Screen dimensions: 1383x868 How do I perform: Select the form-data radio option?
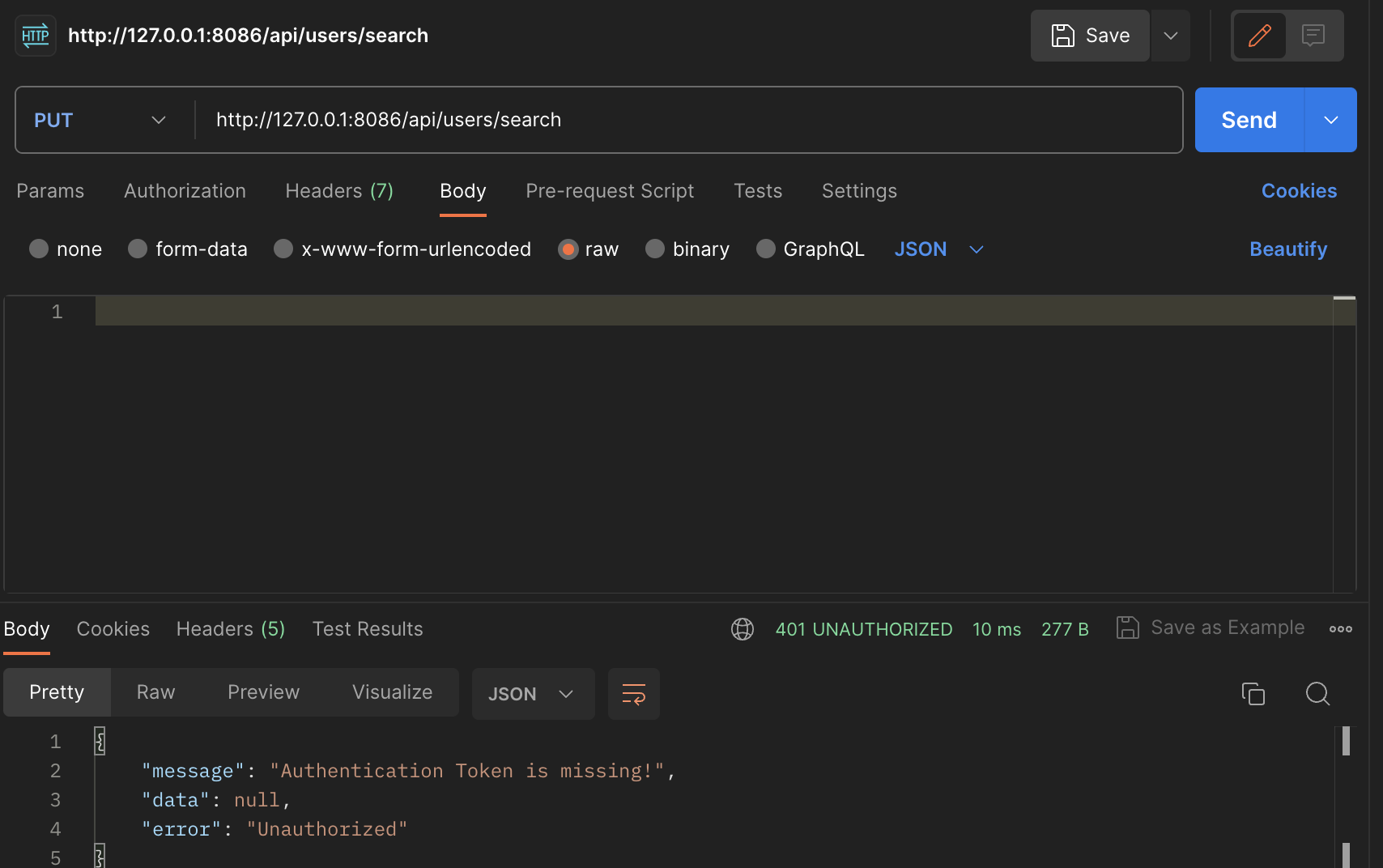[x=138, y=249]
